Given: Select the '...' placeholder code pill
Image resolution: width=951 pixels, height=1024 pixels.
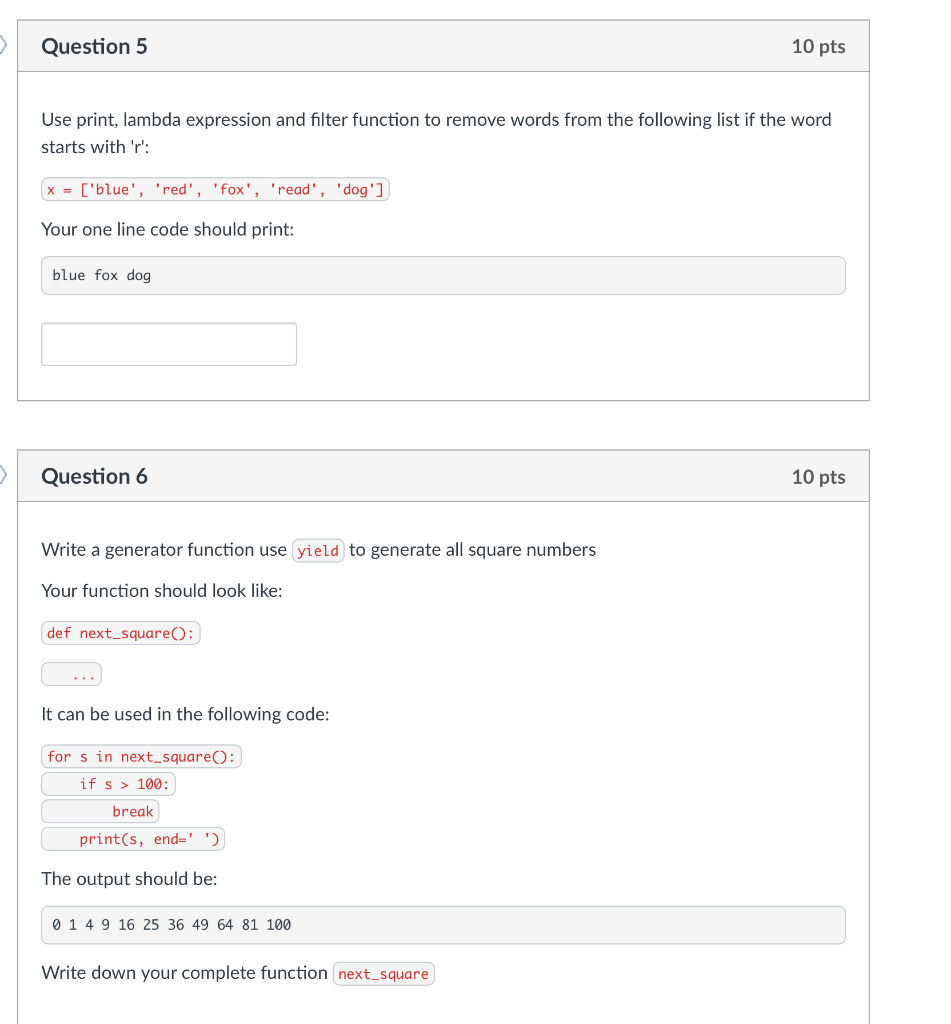Looking at the screenshot, I should coord(71,674).
